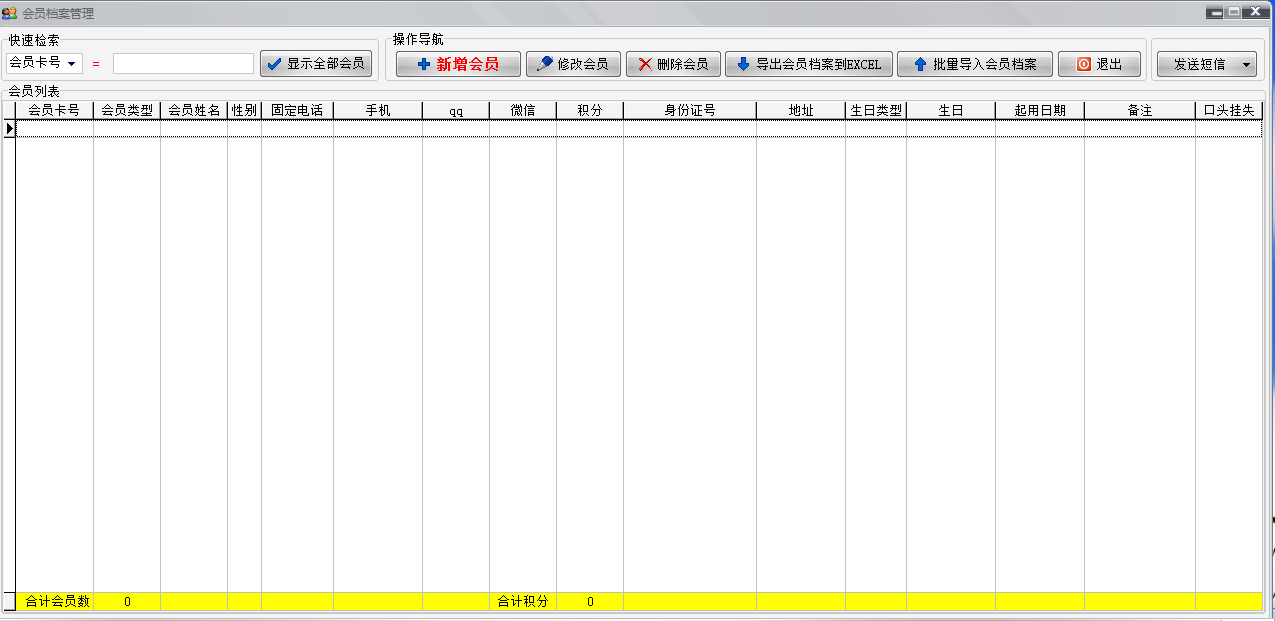Viewport: 1275px width, 621px height.
Task: Click the 新增会员 button label
Action: coord(468,64)
